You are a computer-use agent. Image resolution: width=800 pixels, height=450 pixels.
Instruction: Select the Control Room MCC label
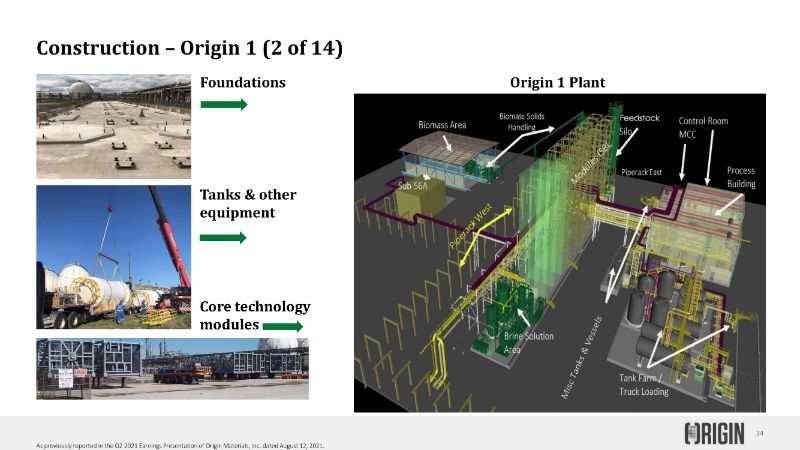[704, 127]
